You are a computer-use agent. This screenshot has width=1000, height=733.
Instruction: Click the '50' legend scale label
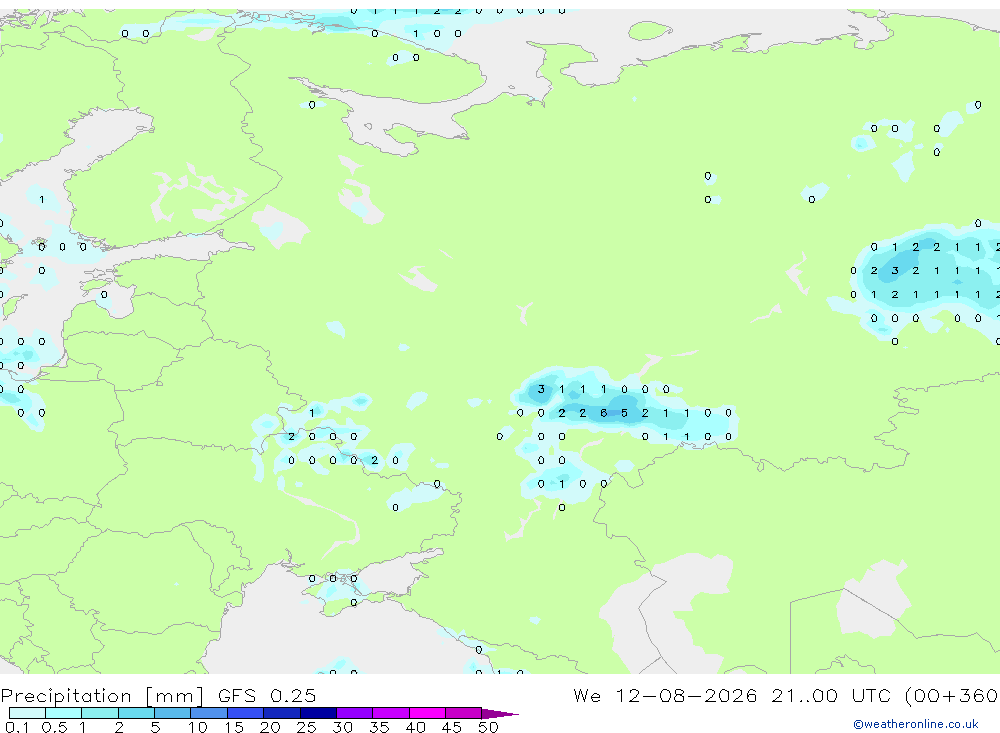point(488,727)
